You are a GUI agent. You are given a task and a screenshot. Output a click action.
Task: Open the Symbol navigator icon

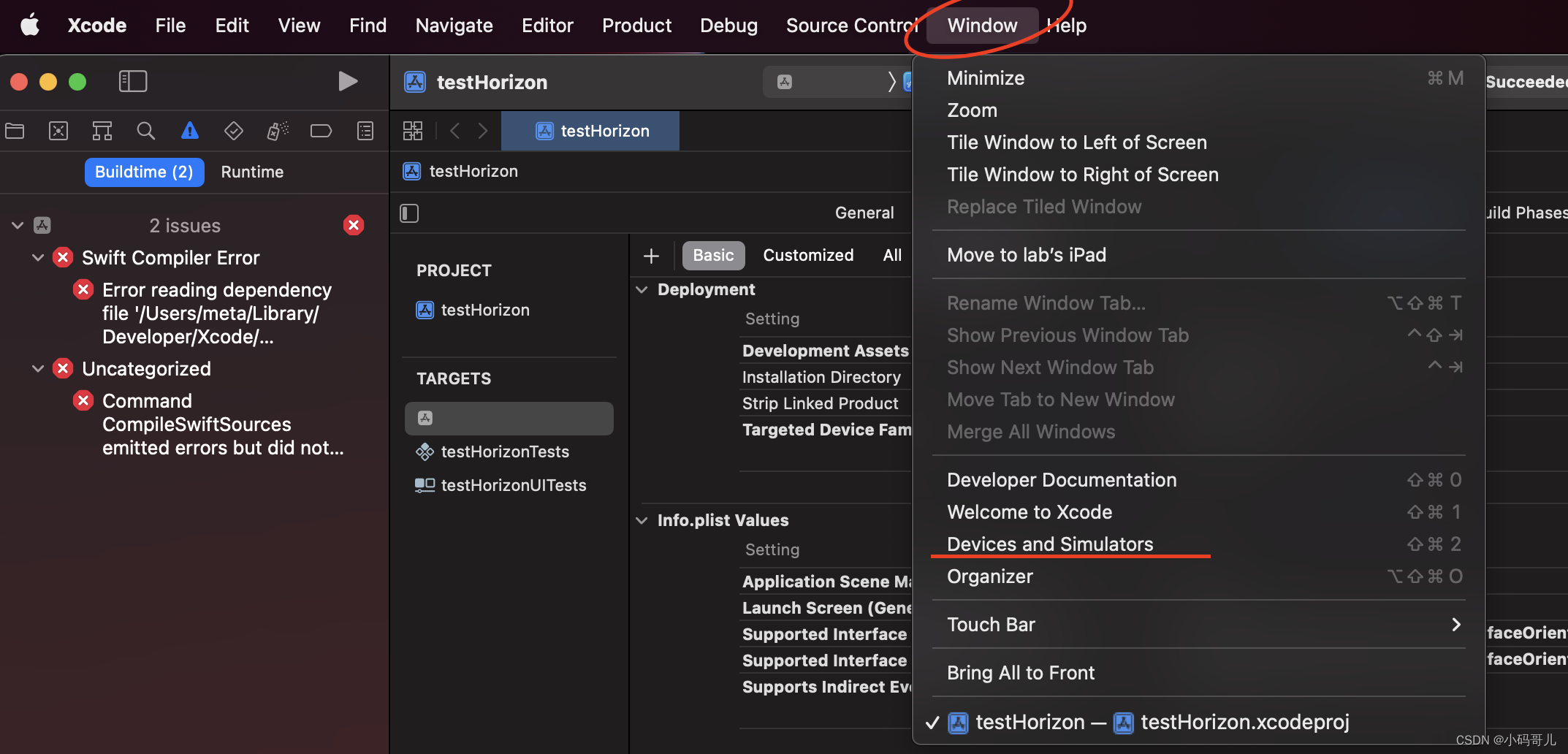tap(102, 131)
